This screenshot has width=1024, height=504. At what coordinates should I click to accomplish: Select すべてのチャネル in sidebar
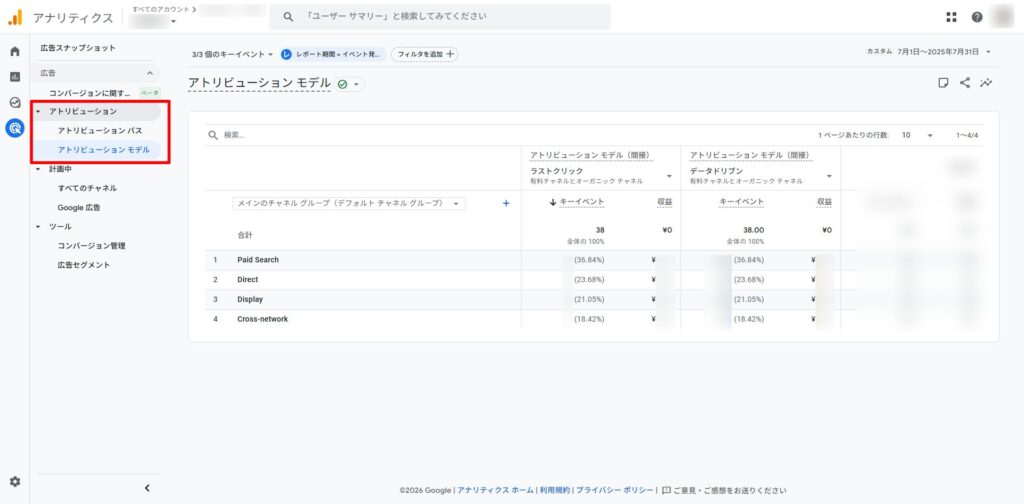[x=87, y=188]
